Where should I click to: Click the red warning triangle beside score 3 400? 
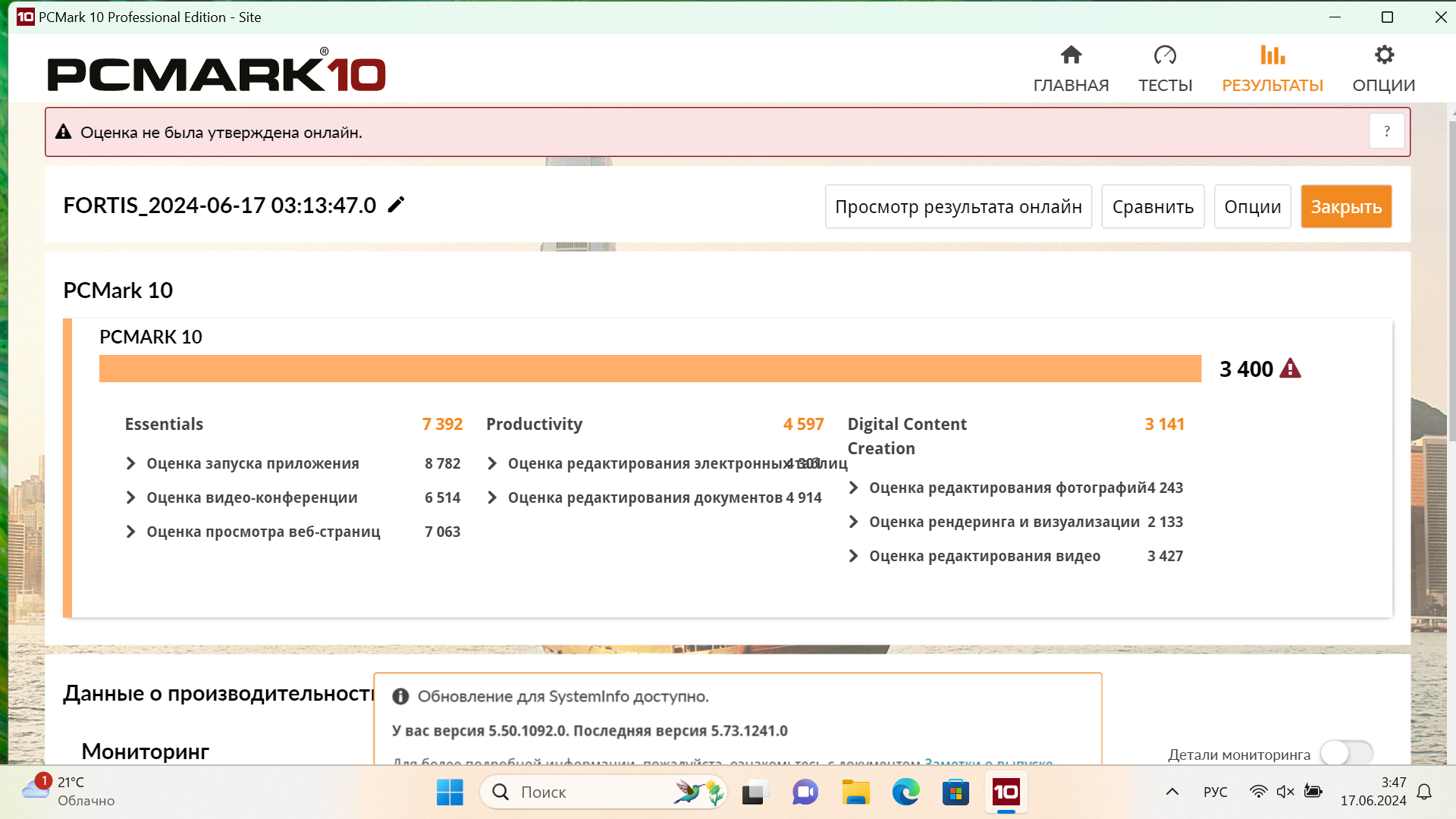[1290, 369]
